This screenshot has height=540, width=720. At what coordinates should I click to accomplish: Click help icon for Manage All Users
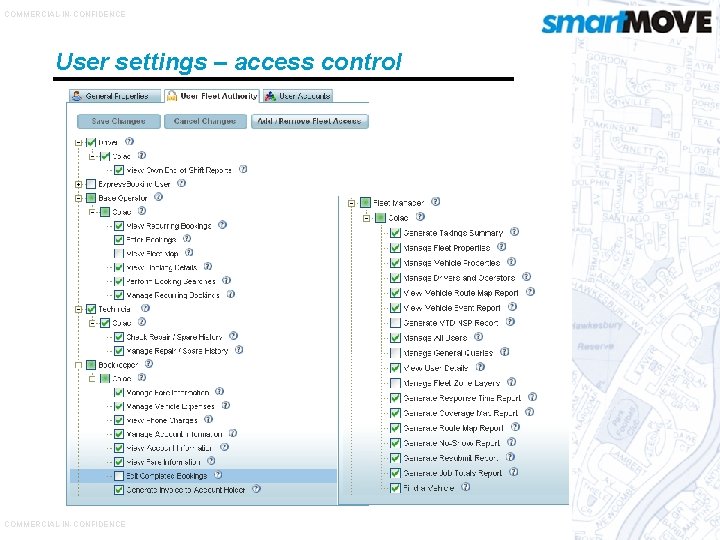478,337
